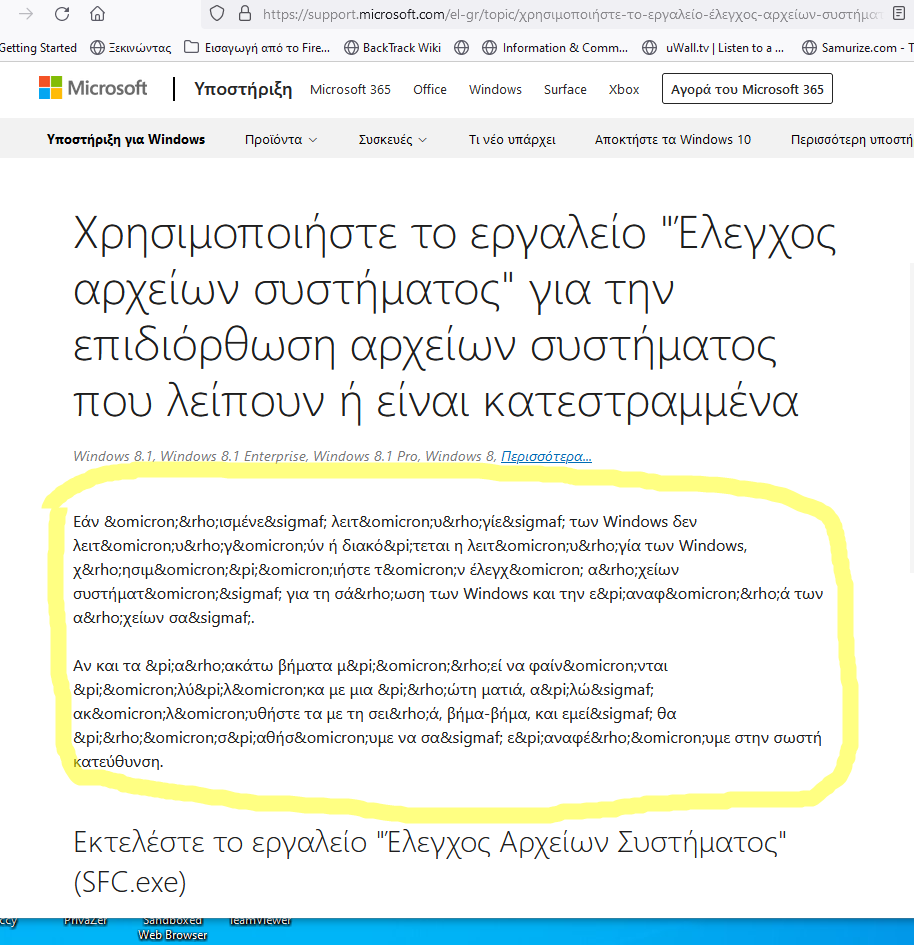Open uWall.tv bookmark
The width and height of the screenshot is (914, 945).
click(x=713, y=48)
